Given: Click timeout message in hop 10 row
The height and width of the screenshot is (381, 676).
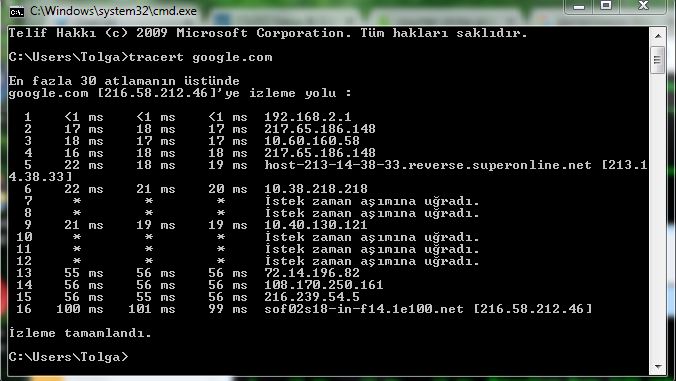Looking at the screenshot, I should click(372, 237).
